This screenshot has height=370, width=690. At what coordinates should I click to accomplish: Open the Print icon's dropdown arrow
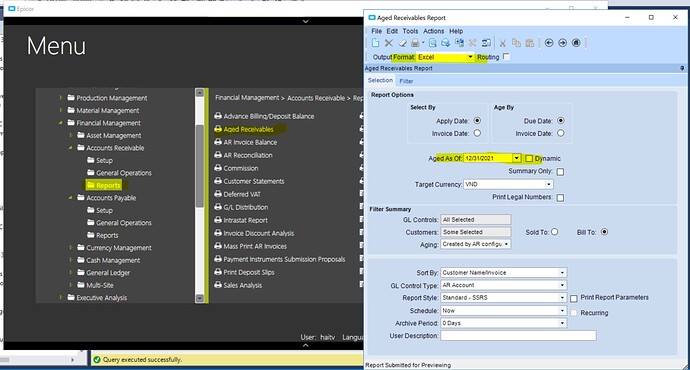(423, 43)
